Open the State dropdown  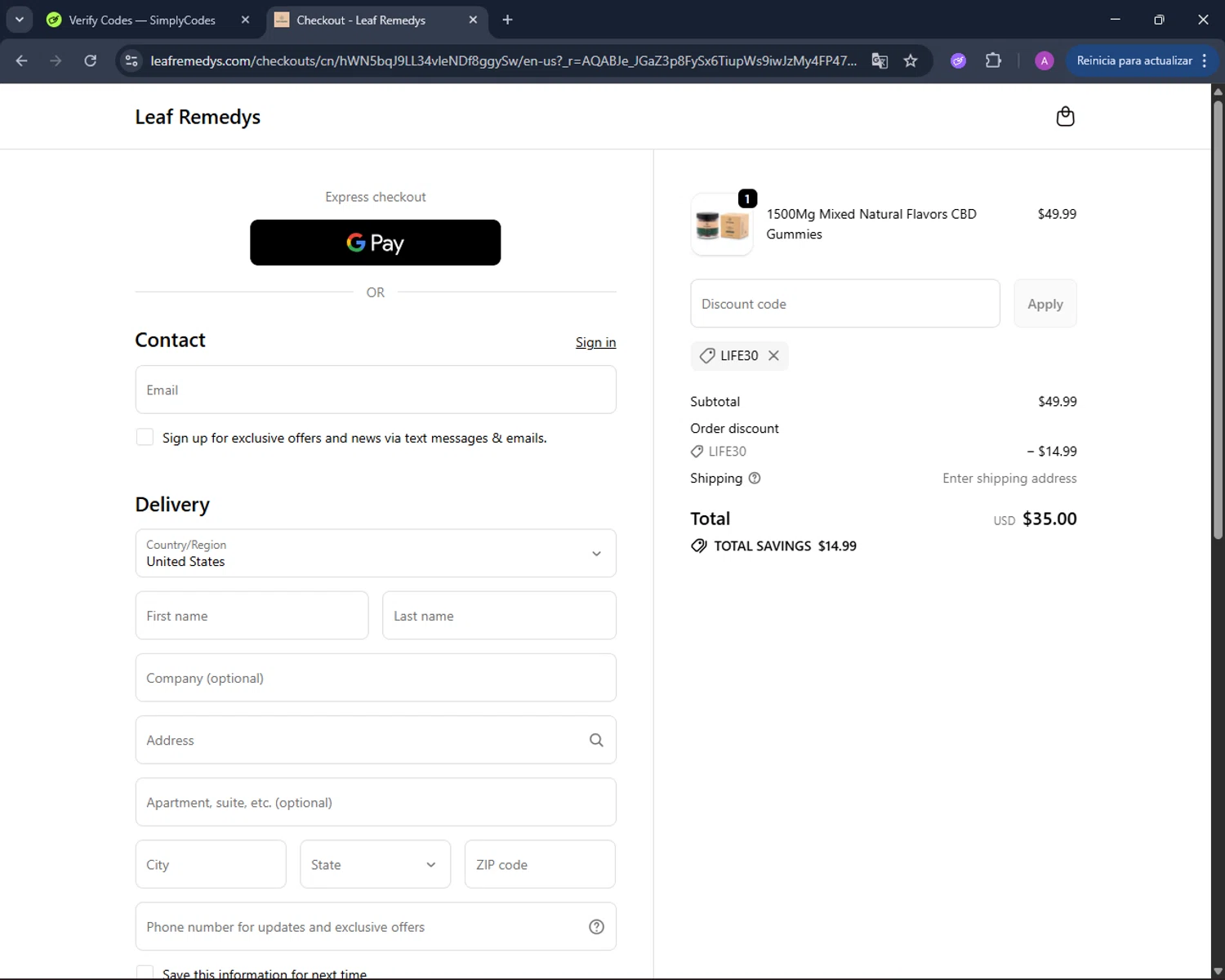[376, 864]
